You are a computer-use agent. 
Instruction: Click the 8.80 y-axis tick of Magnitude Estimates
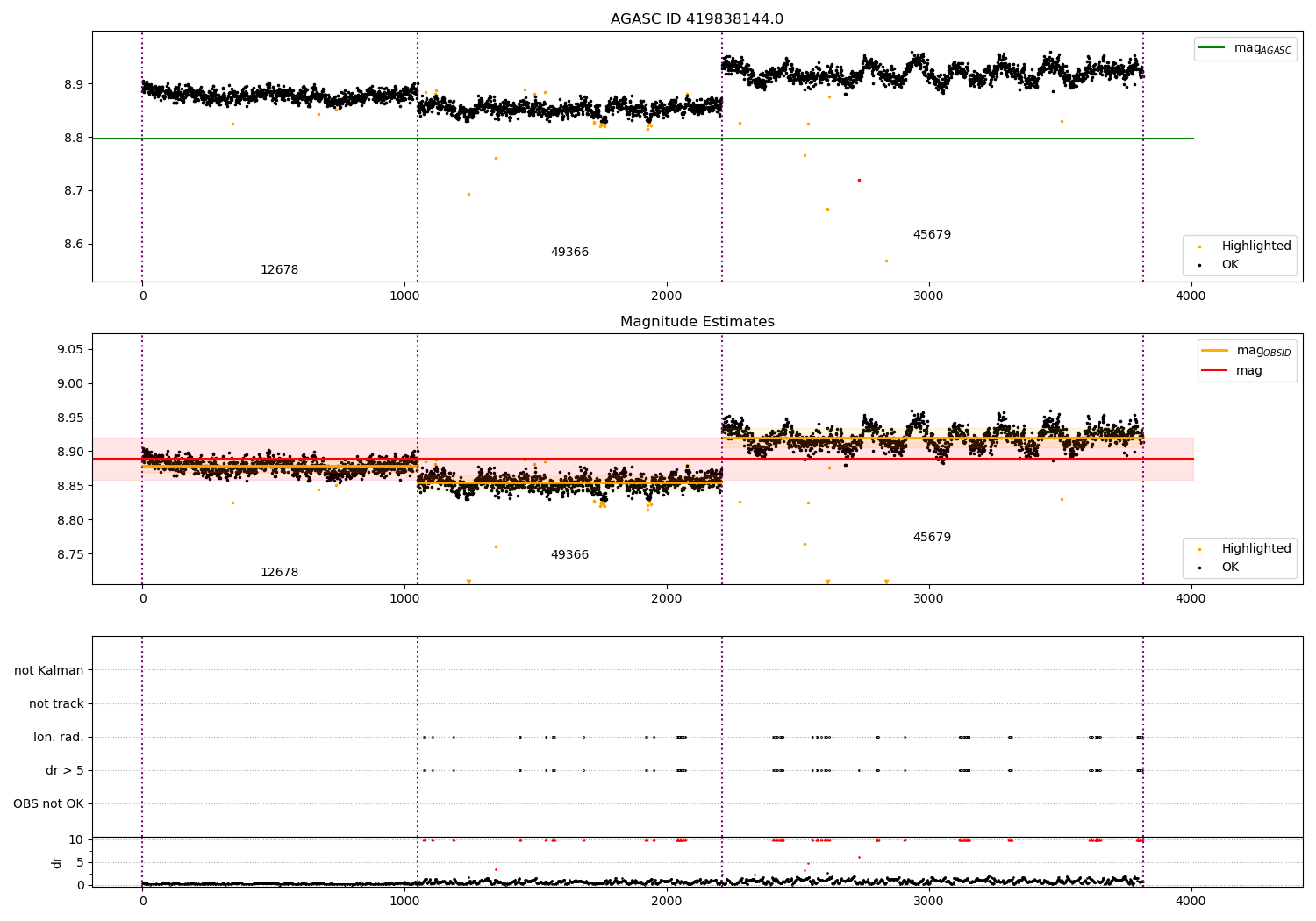[x=72, y=521]
